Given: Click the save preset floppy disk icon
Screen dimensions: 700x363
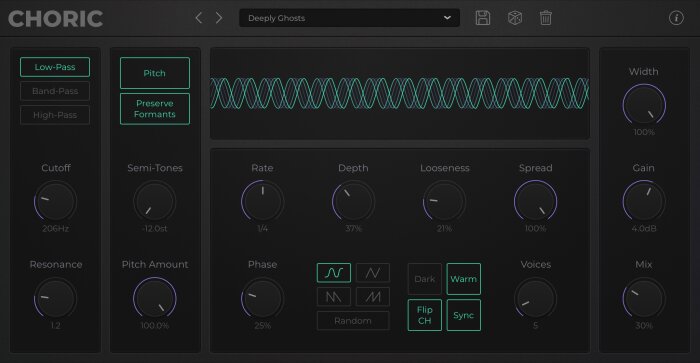Looking at the screenshot, I should tap(483, 18).
